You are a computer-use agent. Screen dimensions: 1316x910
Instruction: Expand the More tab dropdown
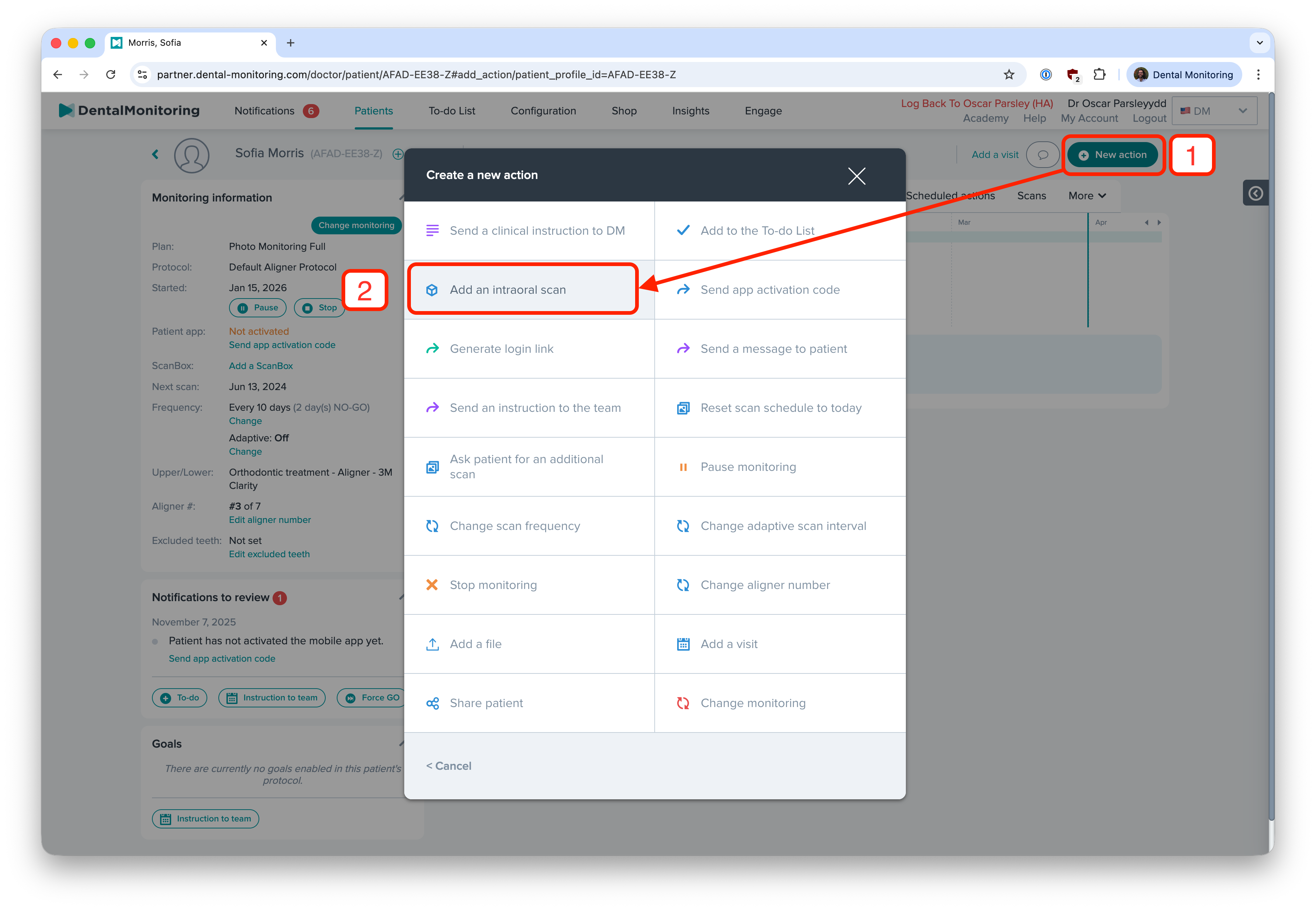point(1087,196)
